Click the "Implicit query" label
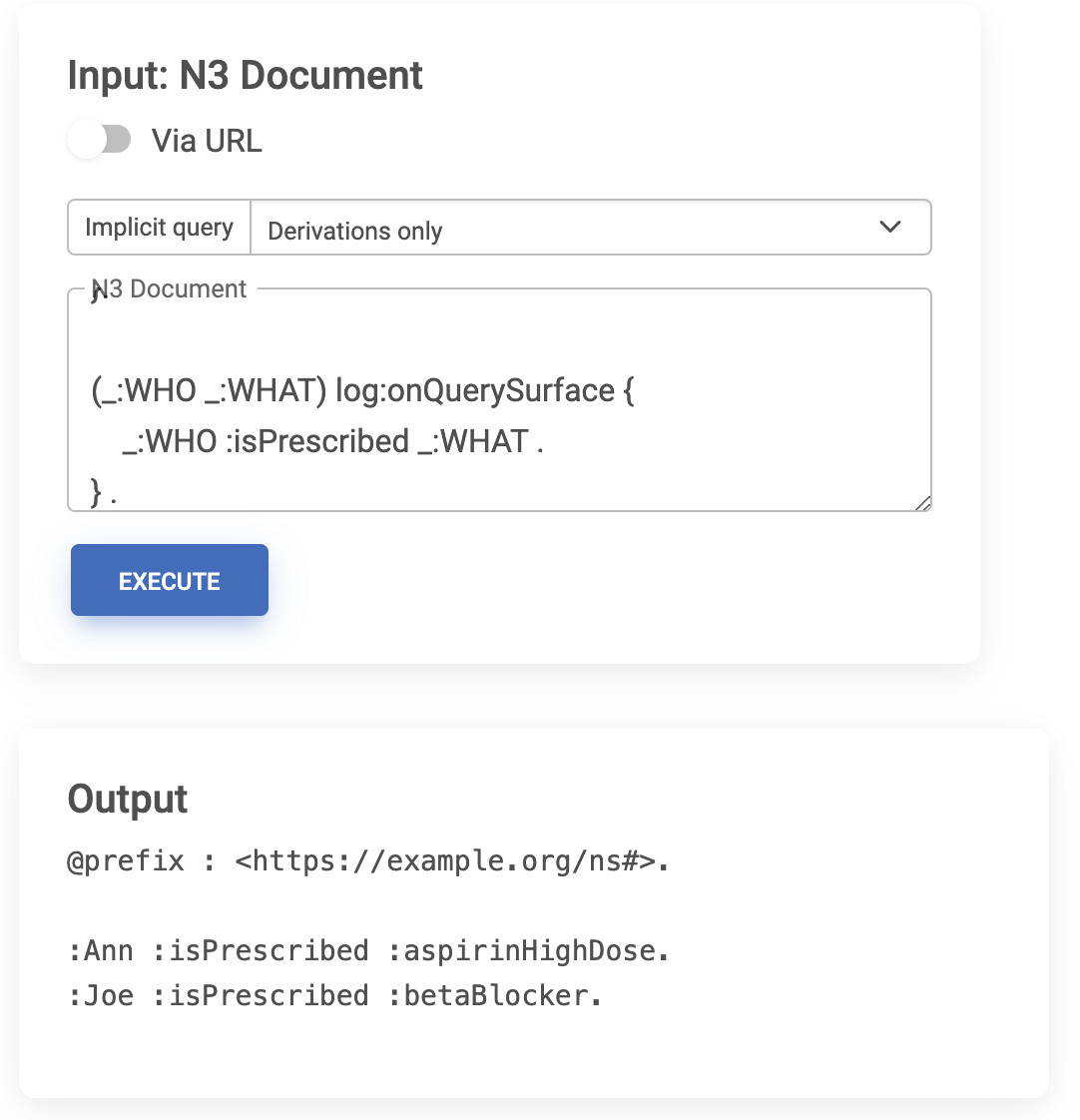1080x1120 pixels. [x=159, y=228]
